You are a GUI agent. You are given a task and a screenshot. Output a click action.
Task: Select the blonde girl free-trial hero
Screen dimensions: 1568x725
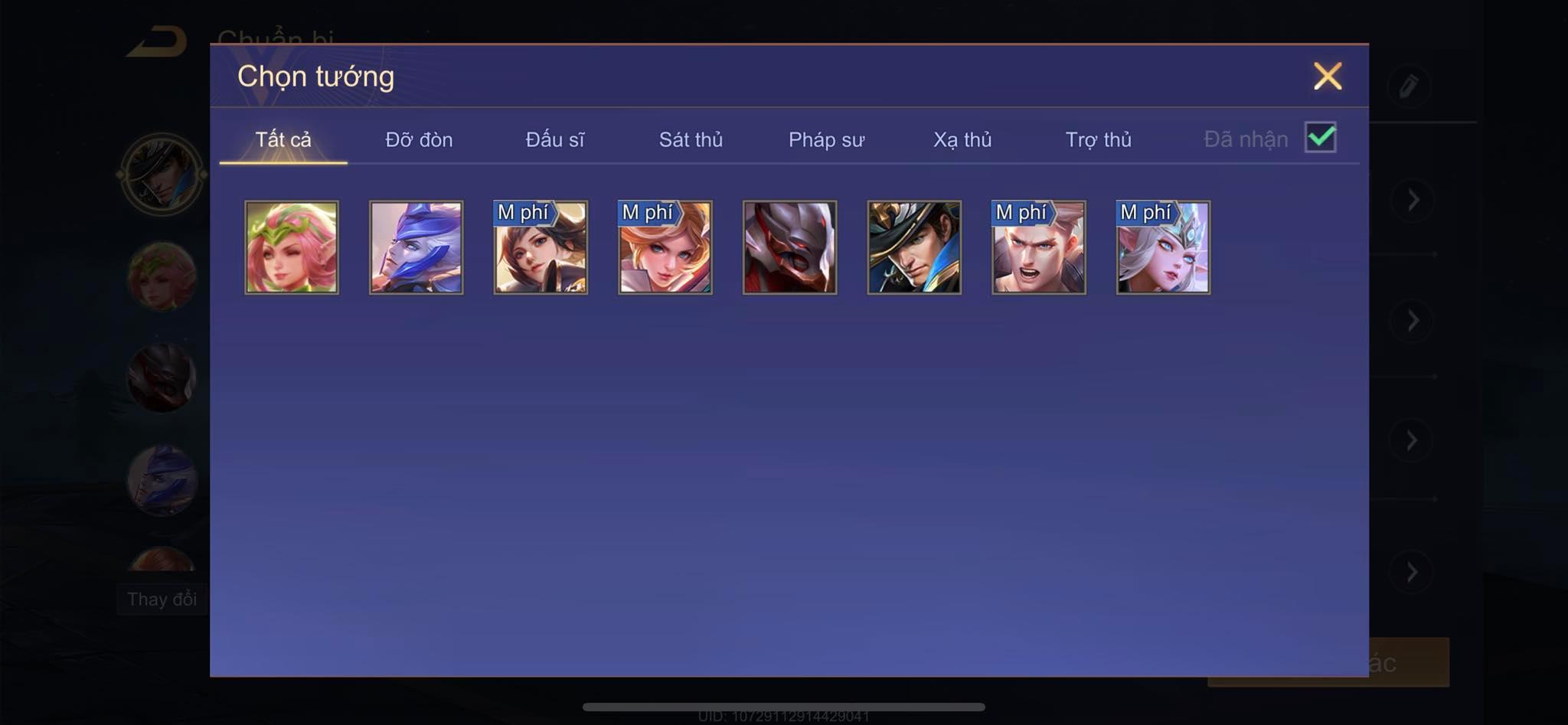(665, 247)
